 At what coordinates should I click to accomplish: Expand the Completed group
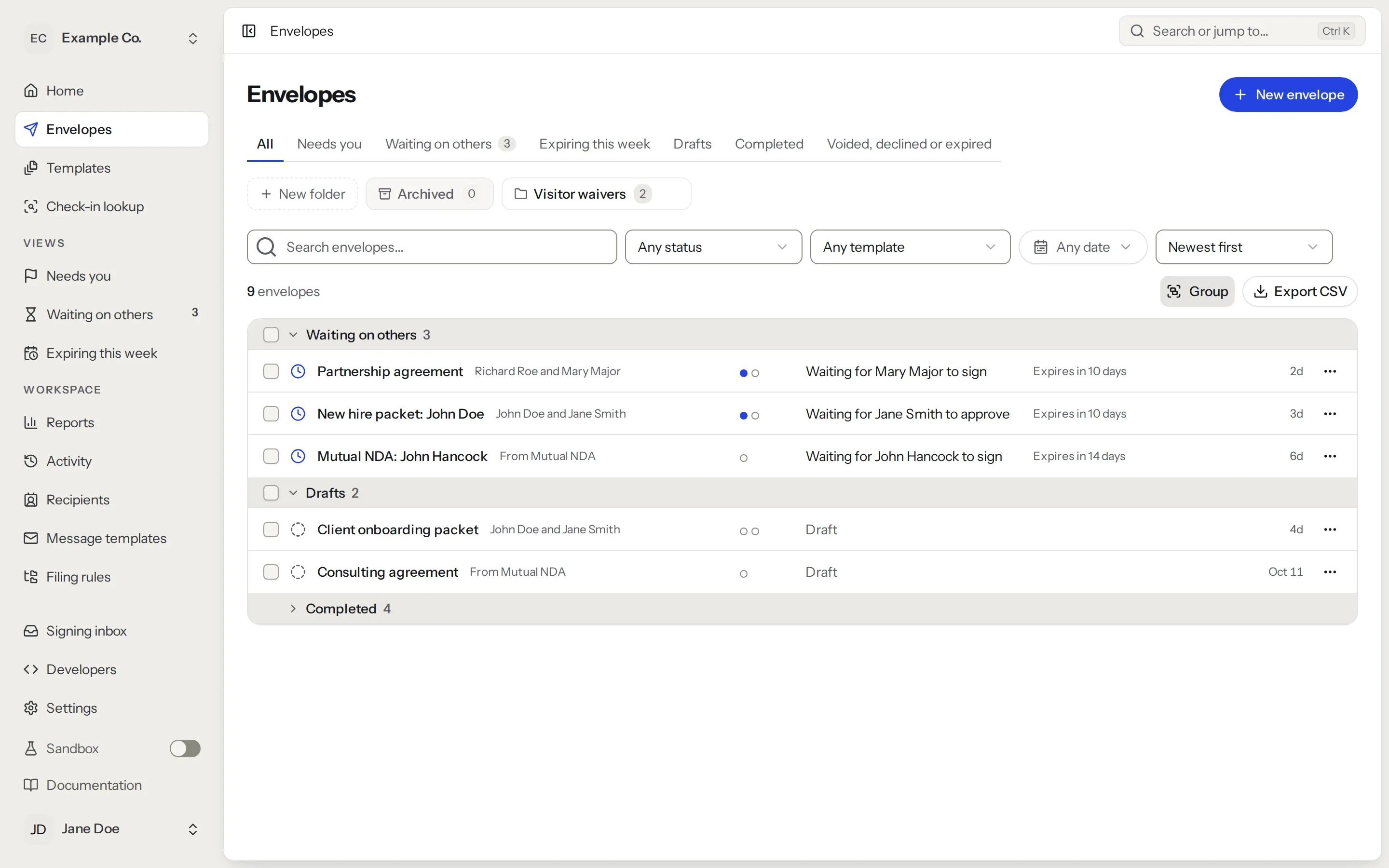tap(293, 609)
